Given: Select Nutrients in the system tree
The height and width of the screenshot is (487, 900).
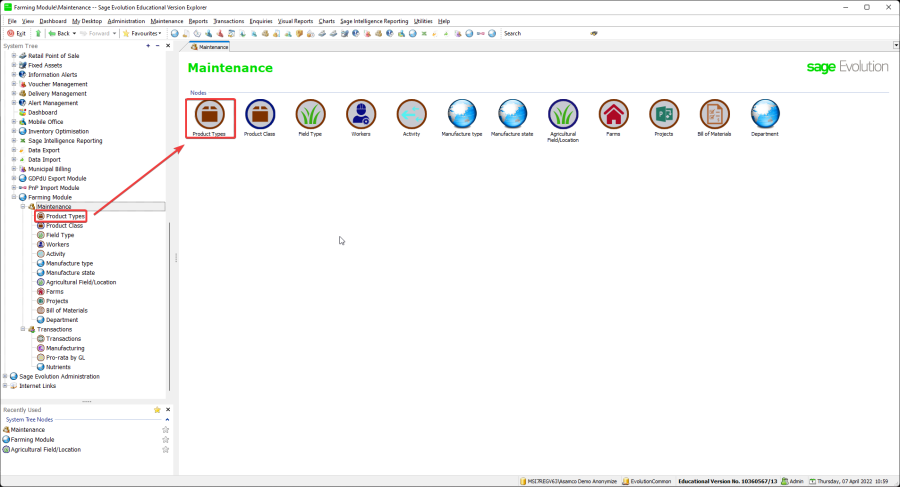Looking at the screenshot, I should tap(58, 366).
